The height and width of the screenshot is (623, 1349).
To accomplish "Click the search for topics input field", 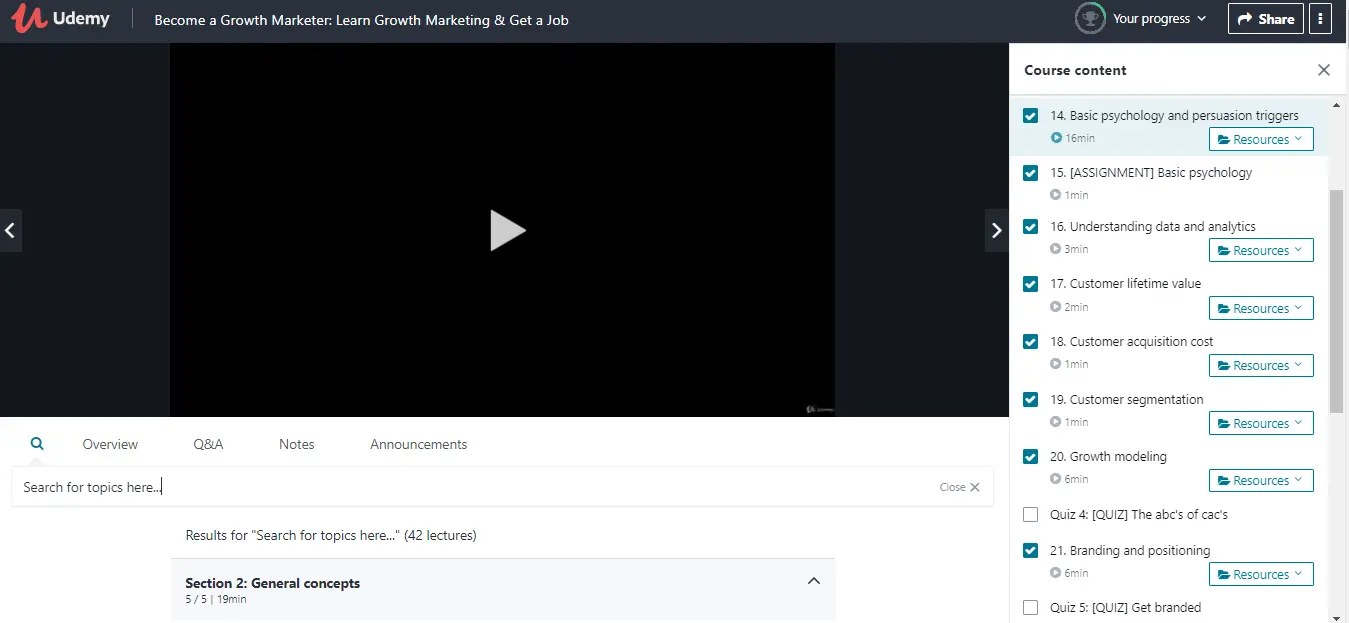I will tap(470, 487).
